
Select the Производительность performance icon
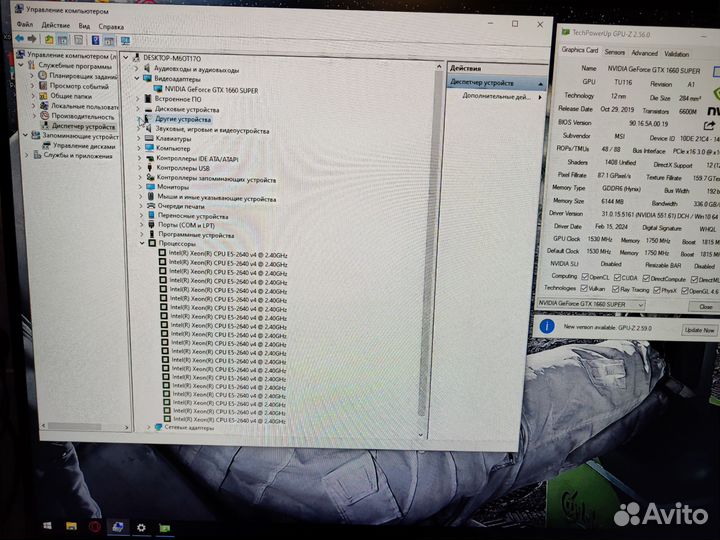tap(45, 116)
